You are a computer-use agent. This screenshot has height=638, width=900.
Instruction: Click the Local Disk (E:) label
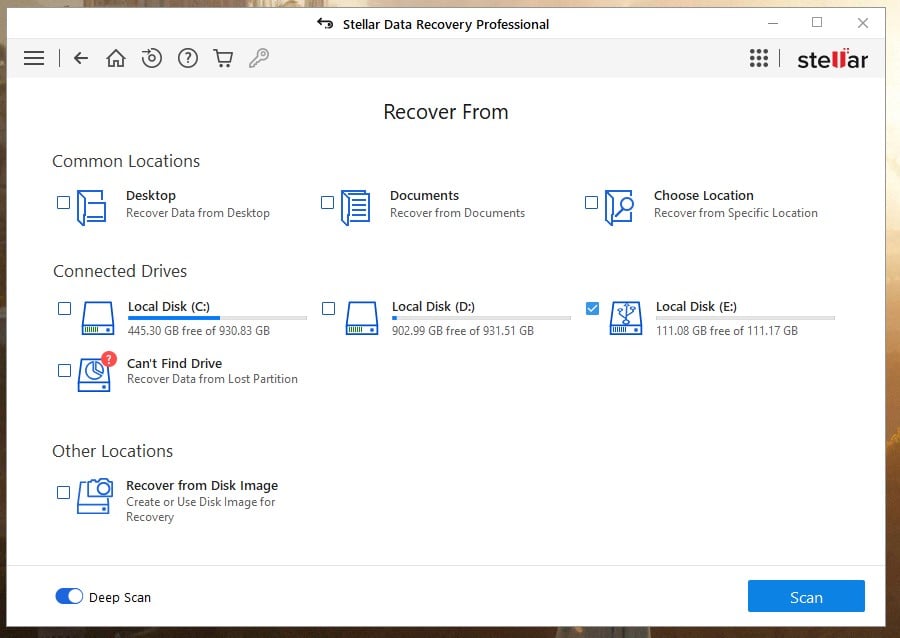pos(696,306)
